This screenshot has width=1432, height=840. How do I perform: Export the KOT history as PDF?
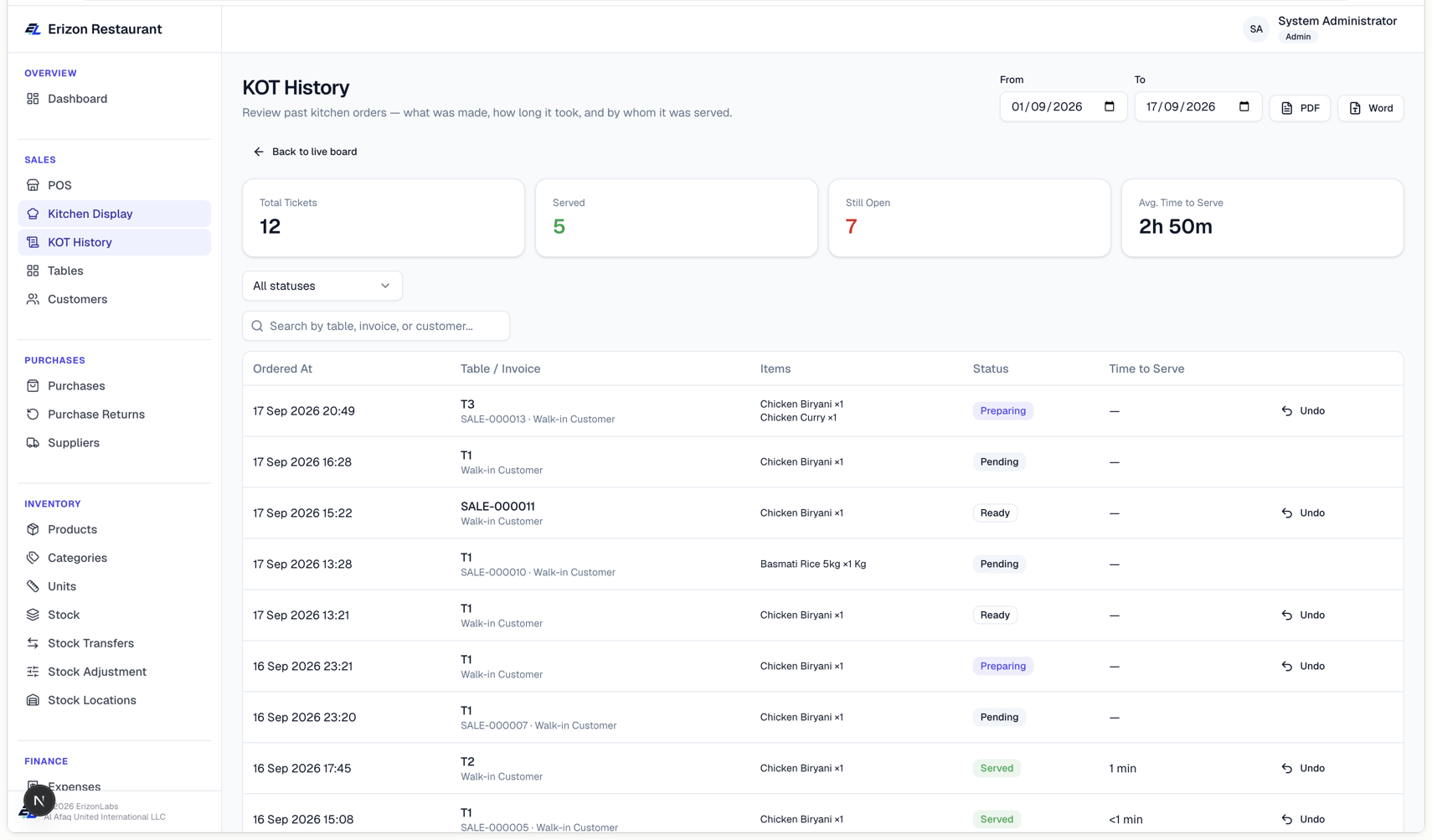[1300, 108]
